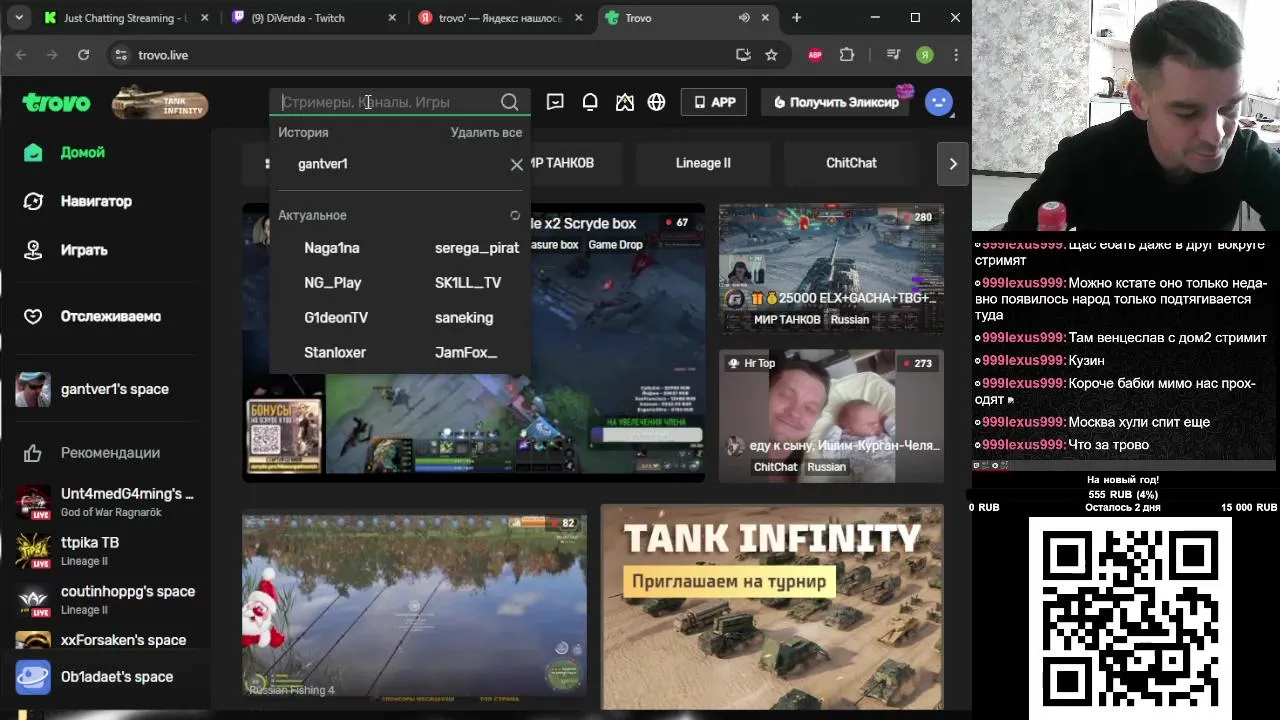The height and width of the screenshot is (720, 1280).
Task: Open coutinhoppg's space channel
Action: click(105, 600)
